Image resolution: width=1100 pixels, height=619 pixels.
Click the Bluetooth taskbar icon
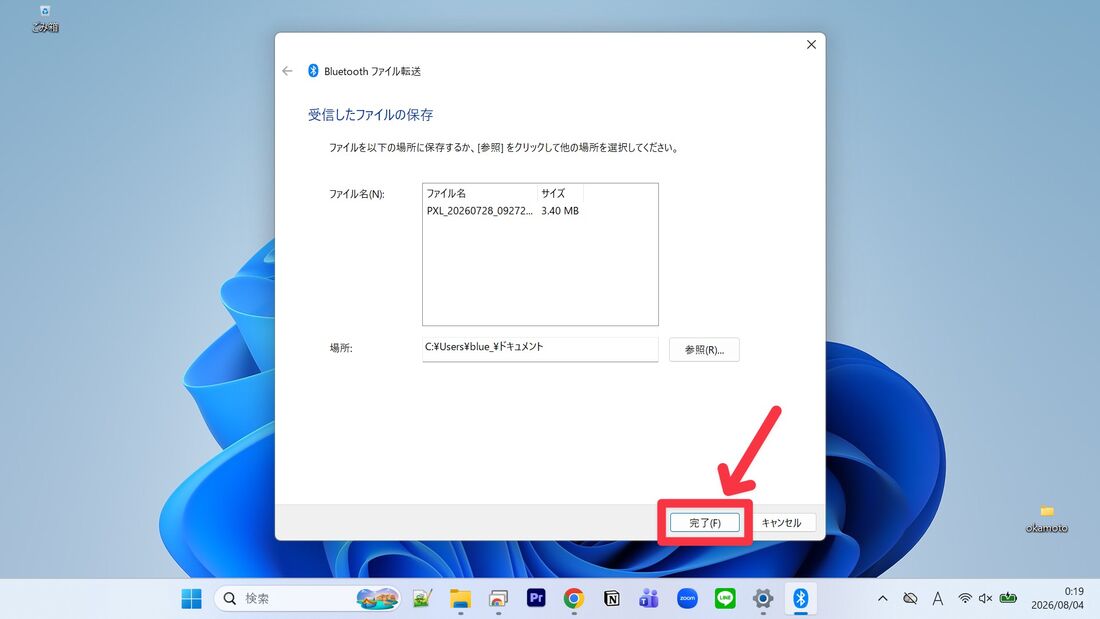[x=800, y=599]
